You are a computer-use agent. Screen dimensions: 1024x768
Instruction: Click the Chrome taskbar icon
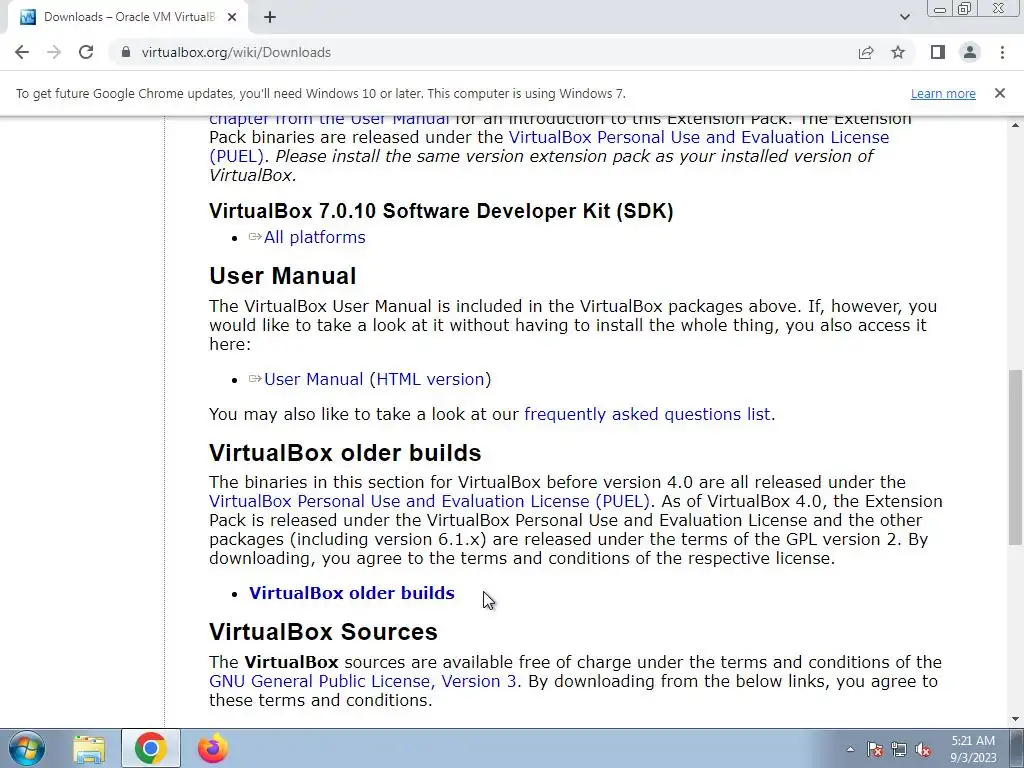tap(150, 749)
